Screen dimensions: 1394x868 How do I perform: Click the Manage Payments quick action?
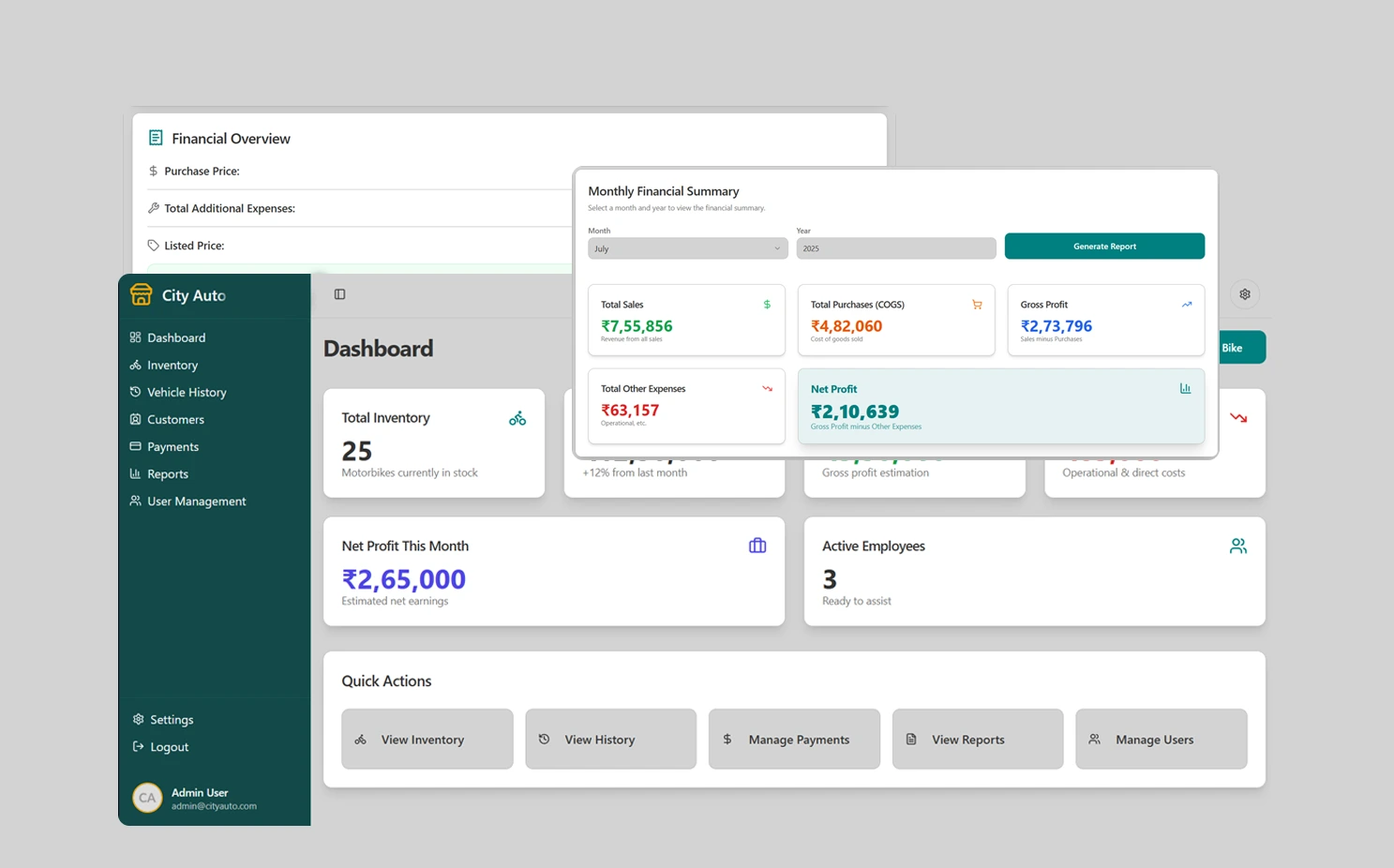793,739
